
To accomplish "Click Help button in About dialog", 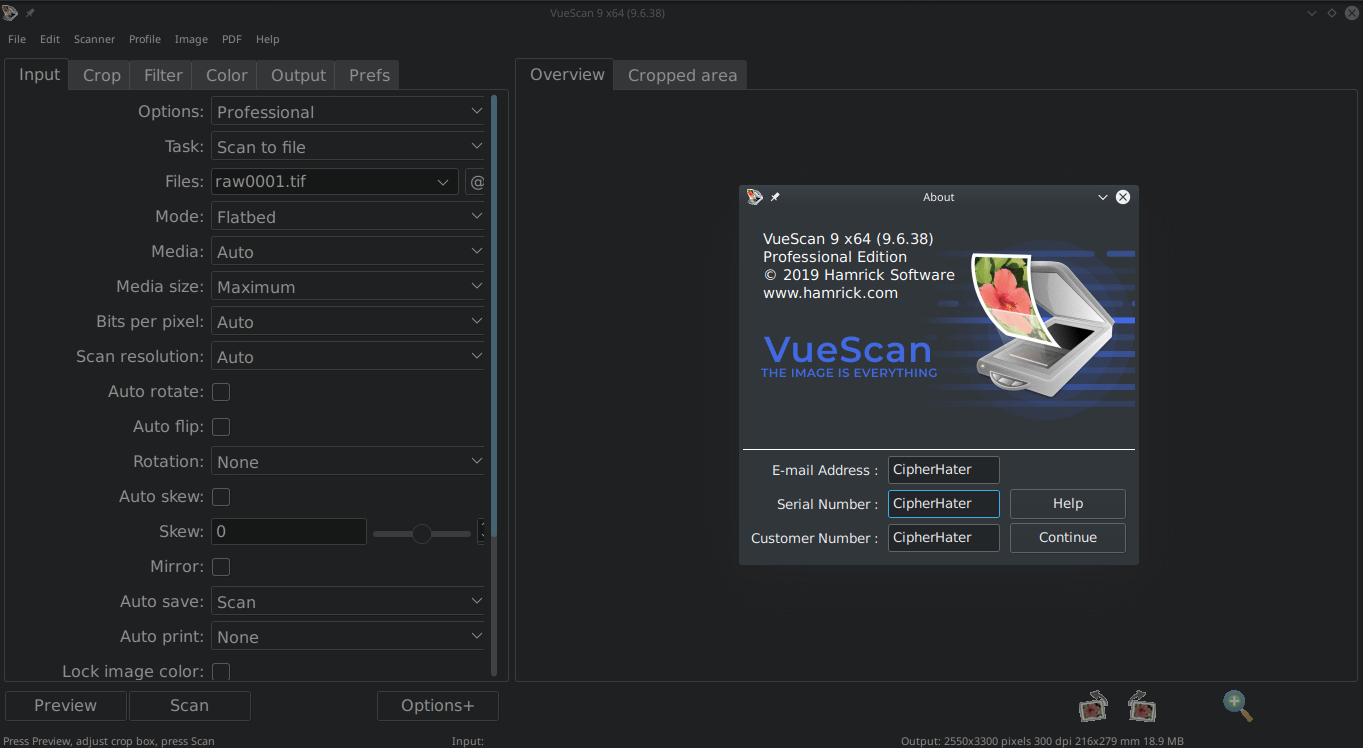I will coord(1068,504).
